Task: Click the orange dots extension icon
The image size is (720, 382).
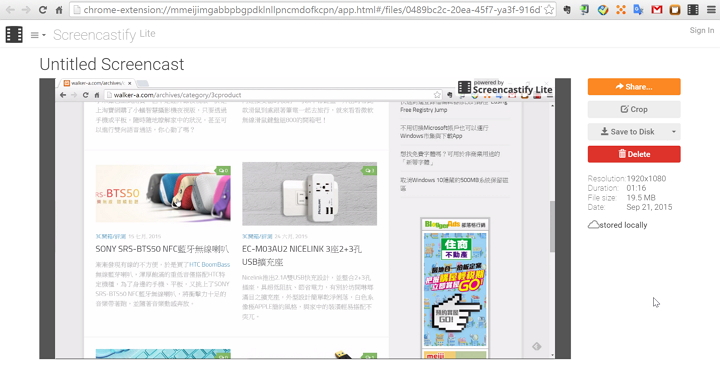Action: (x=621, y=10)
